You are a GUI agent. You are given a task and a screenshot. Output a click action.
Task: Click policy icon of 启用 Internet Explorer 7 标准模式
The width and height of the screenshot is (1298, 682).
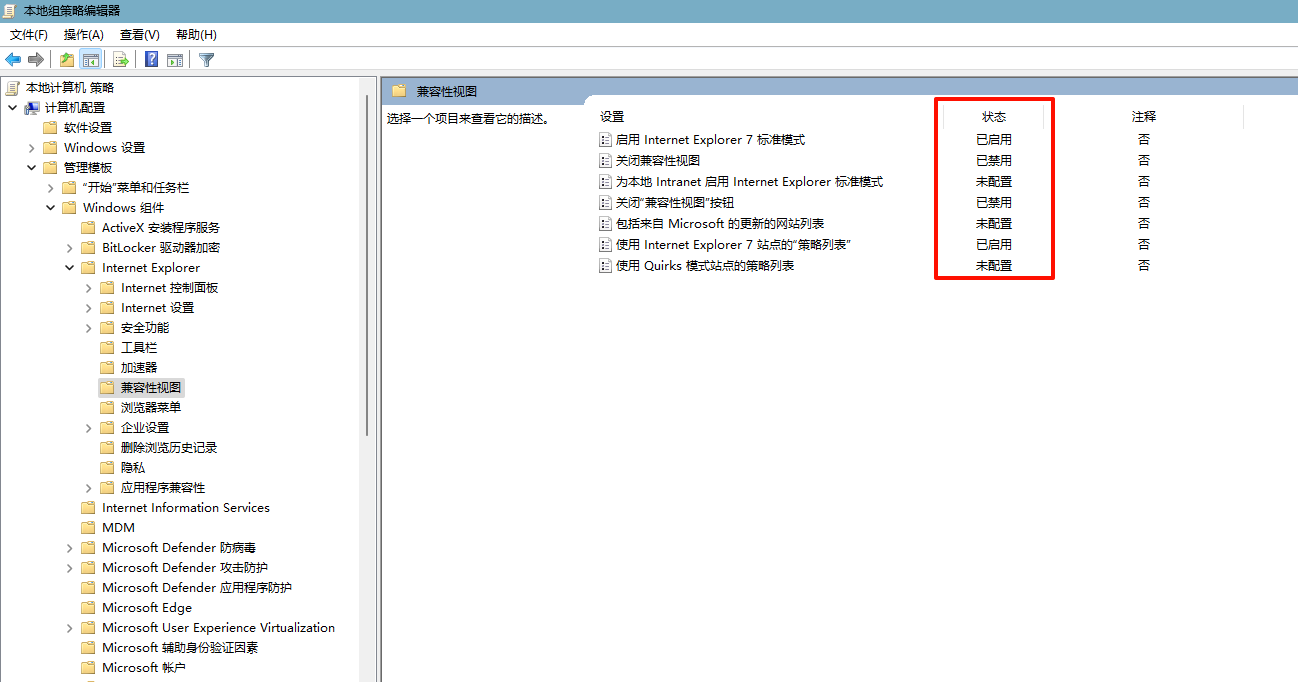pyautogui.click(x=605, y=140)
